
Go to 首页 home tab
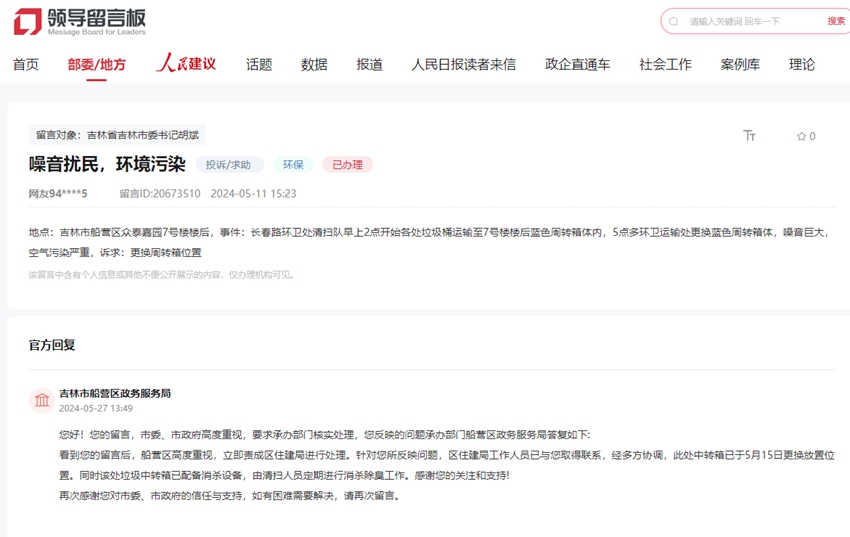[26, 65]
